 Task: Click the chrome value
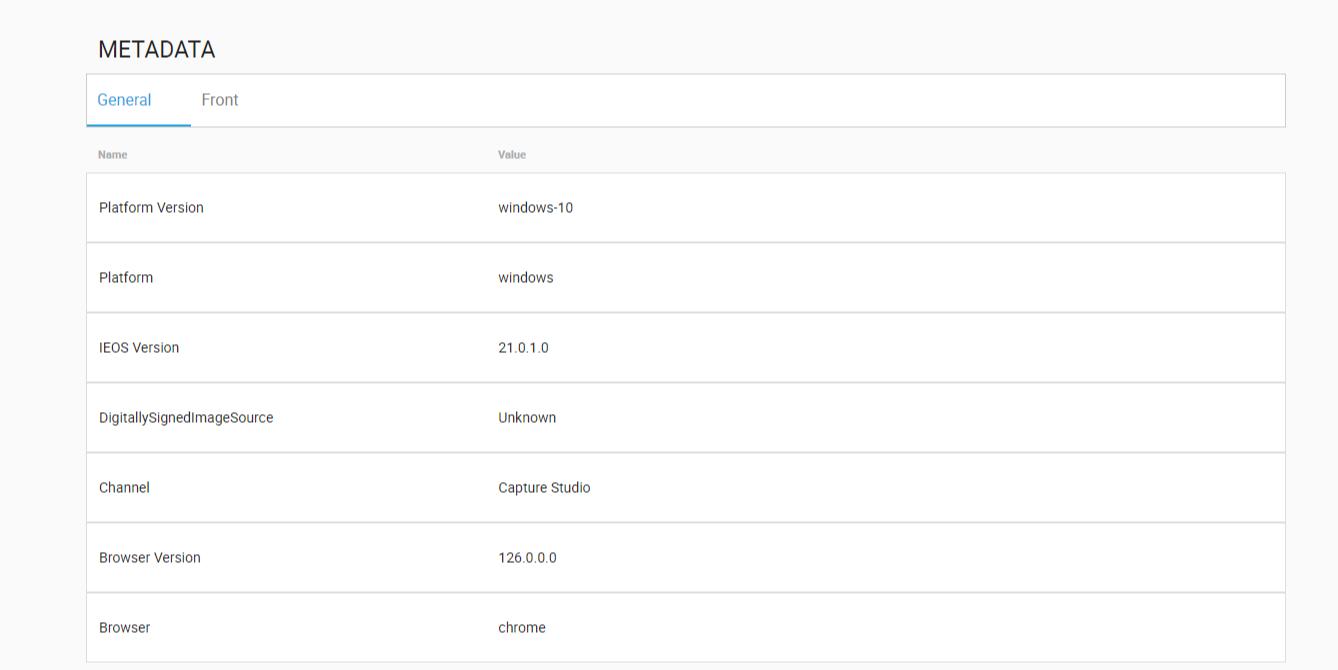522,628
